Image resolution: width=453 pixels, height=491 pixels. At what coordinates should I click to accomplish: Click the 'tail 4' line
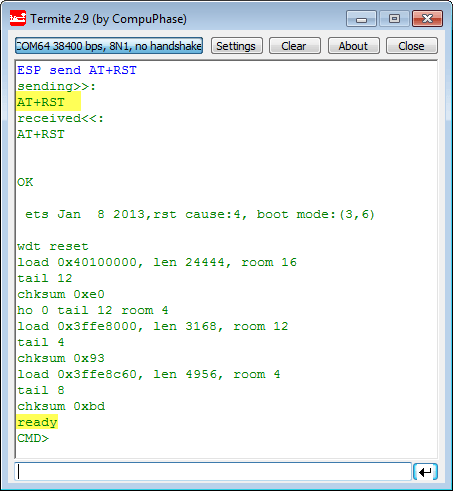click(41, 342)
